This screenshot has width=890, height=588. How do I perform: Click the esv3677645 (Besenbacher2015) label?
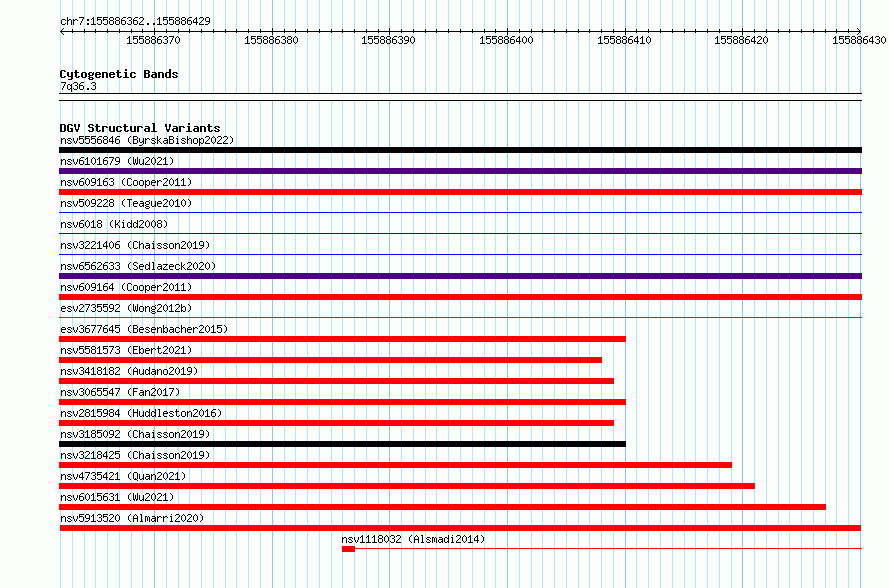click(x=144, y=329)
